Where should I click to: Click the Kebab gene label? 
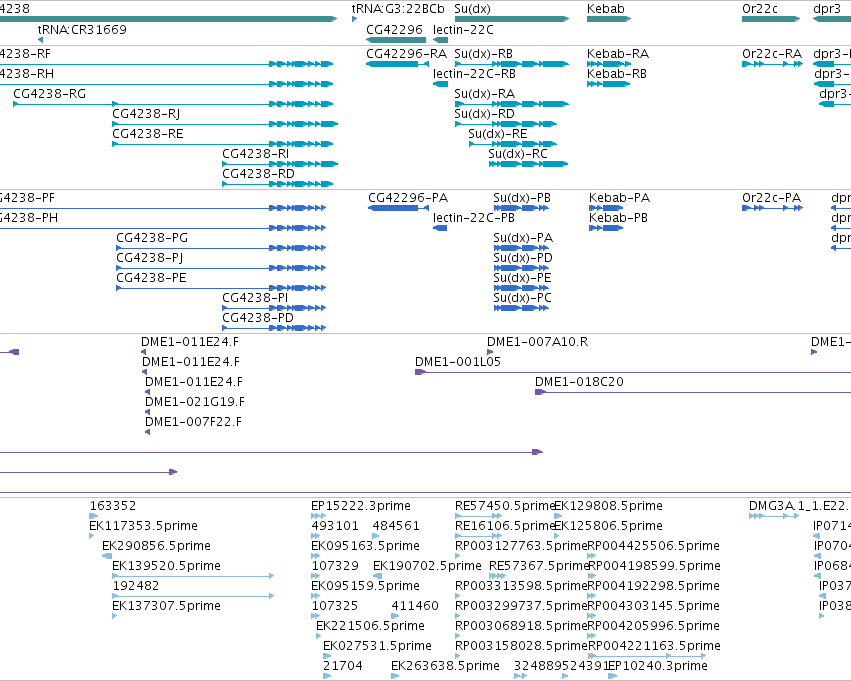(x=606, y=9)
